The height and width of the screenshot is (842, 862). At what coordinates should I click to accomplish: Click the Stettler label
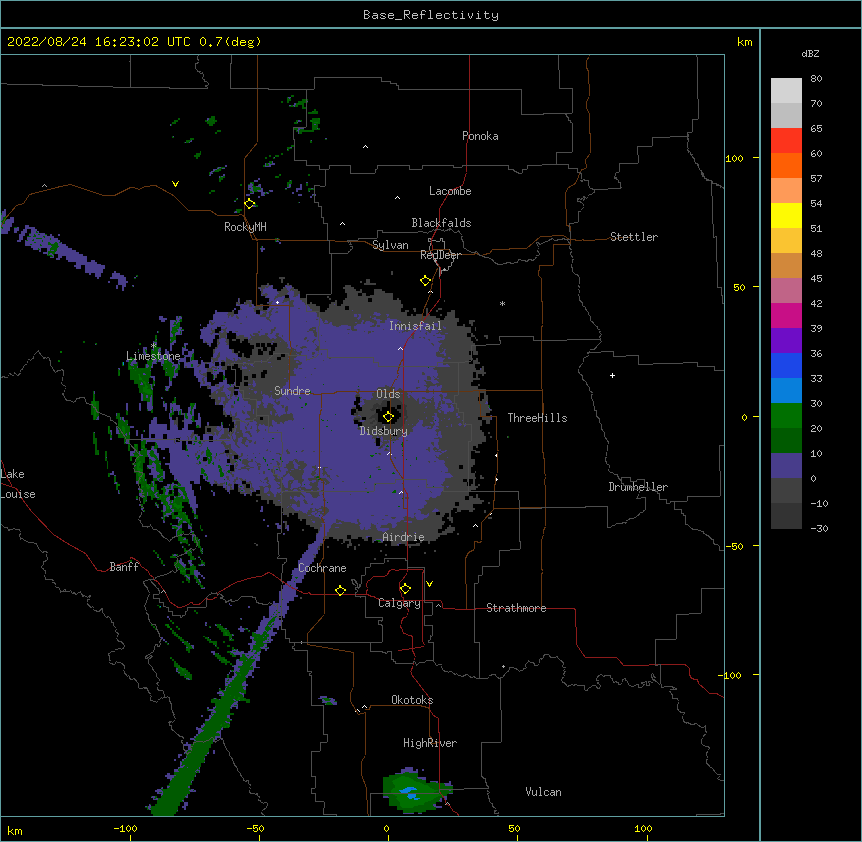pos(634,237)
